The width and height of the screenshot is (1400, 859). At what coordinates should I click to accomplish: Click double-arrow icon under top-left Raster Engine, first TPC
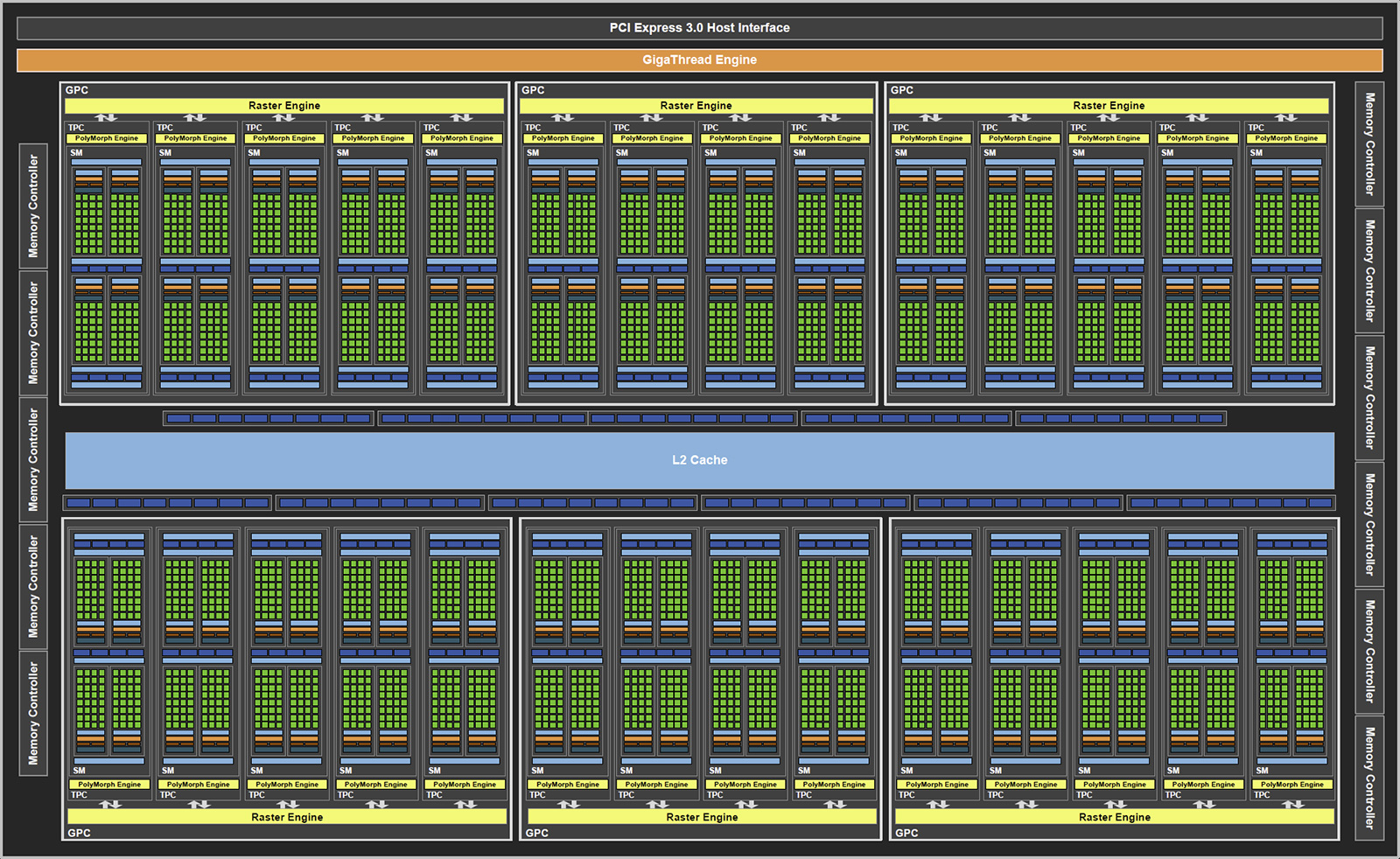coord(106,117)
